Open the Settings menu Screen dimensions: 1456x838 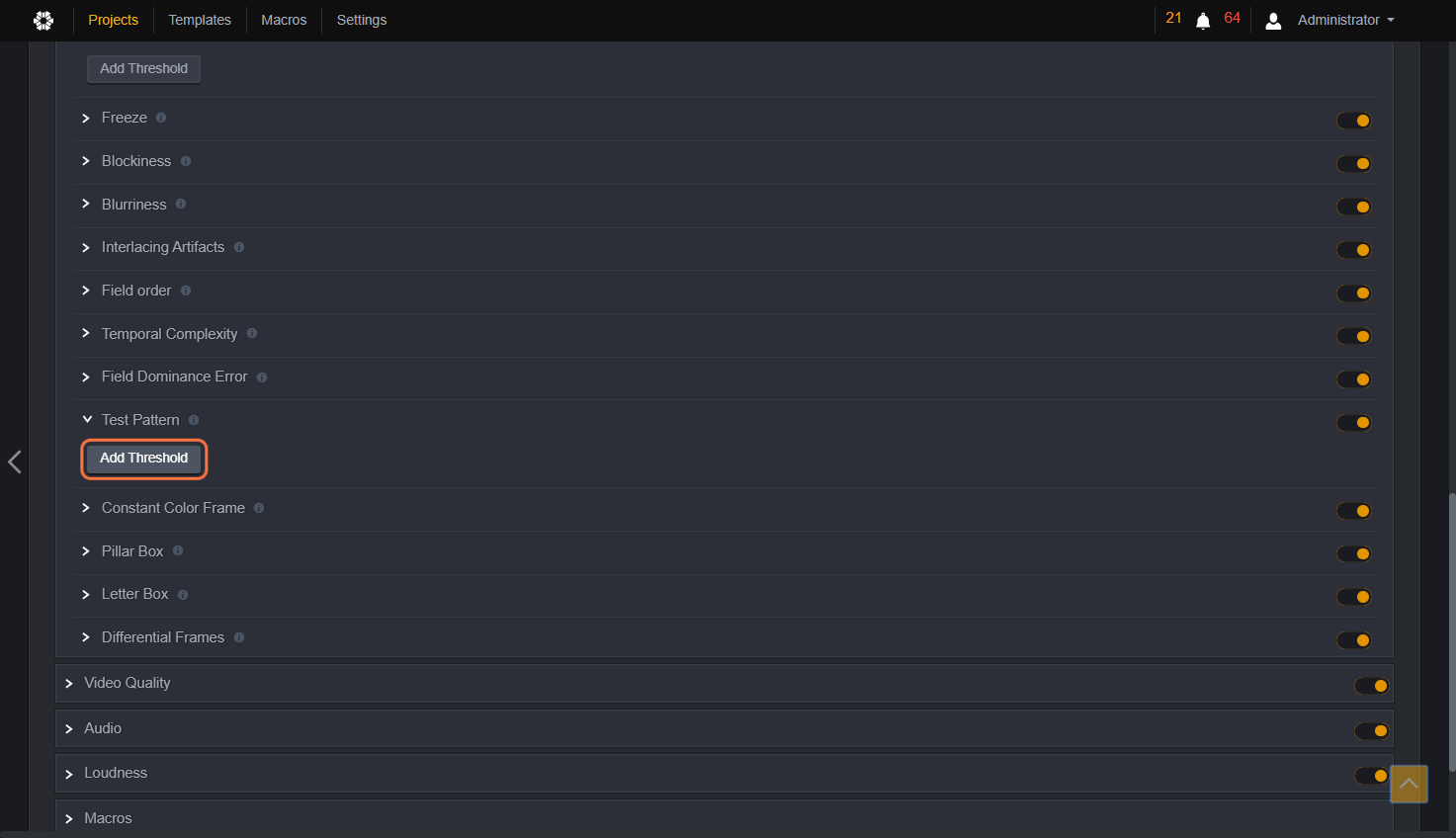pyautogui.click(x=362, y=20)
